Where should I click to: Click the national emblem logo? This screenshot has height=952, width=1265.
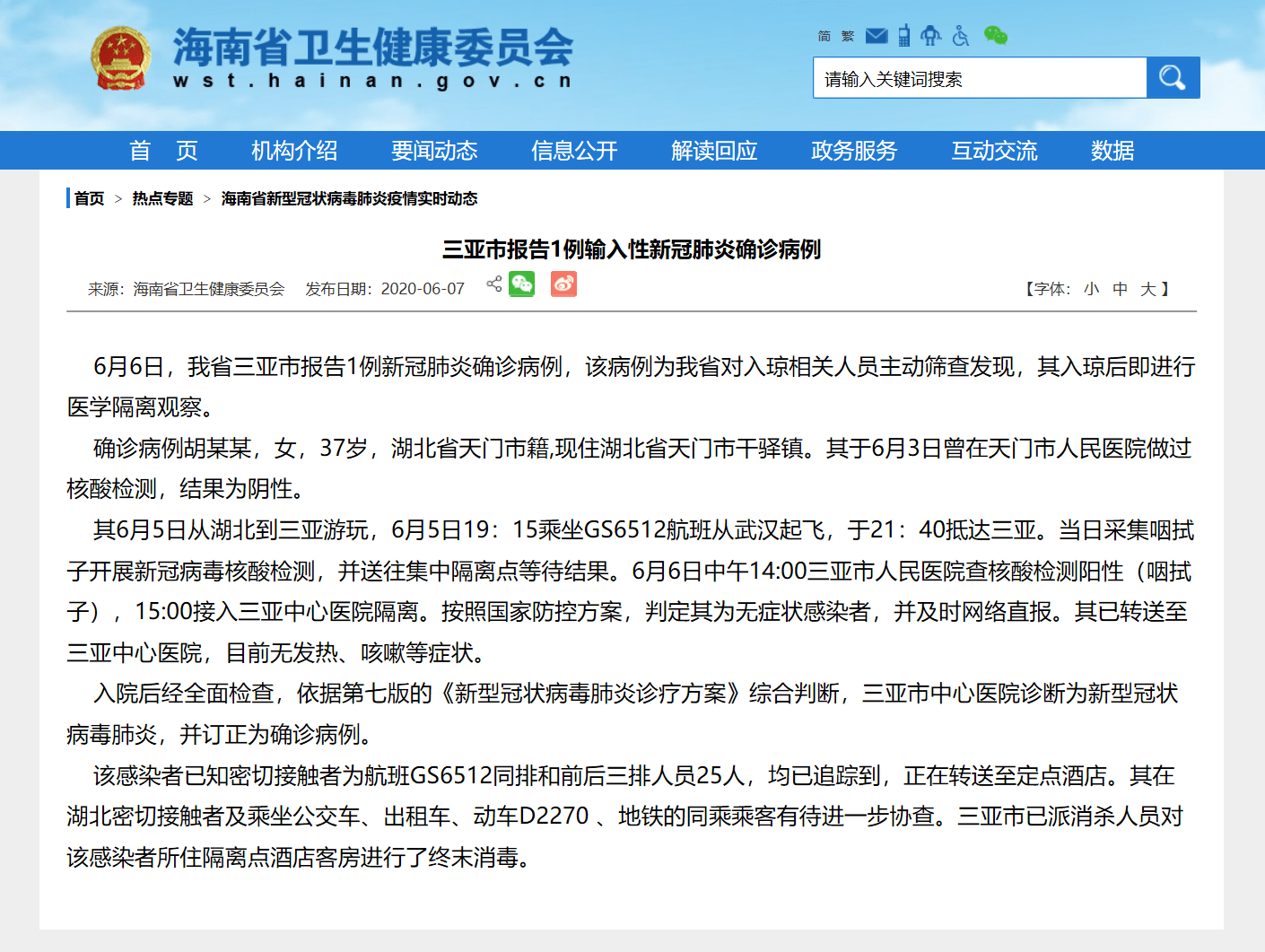click(x=120, y=58)
